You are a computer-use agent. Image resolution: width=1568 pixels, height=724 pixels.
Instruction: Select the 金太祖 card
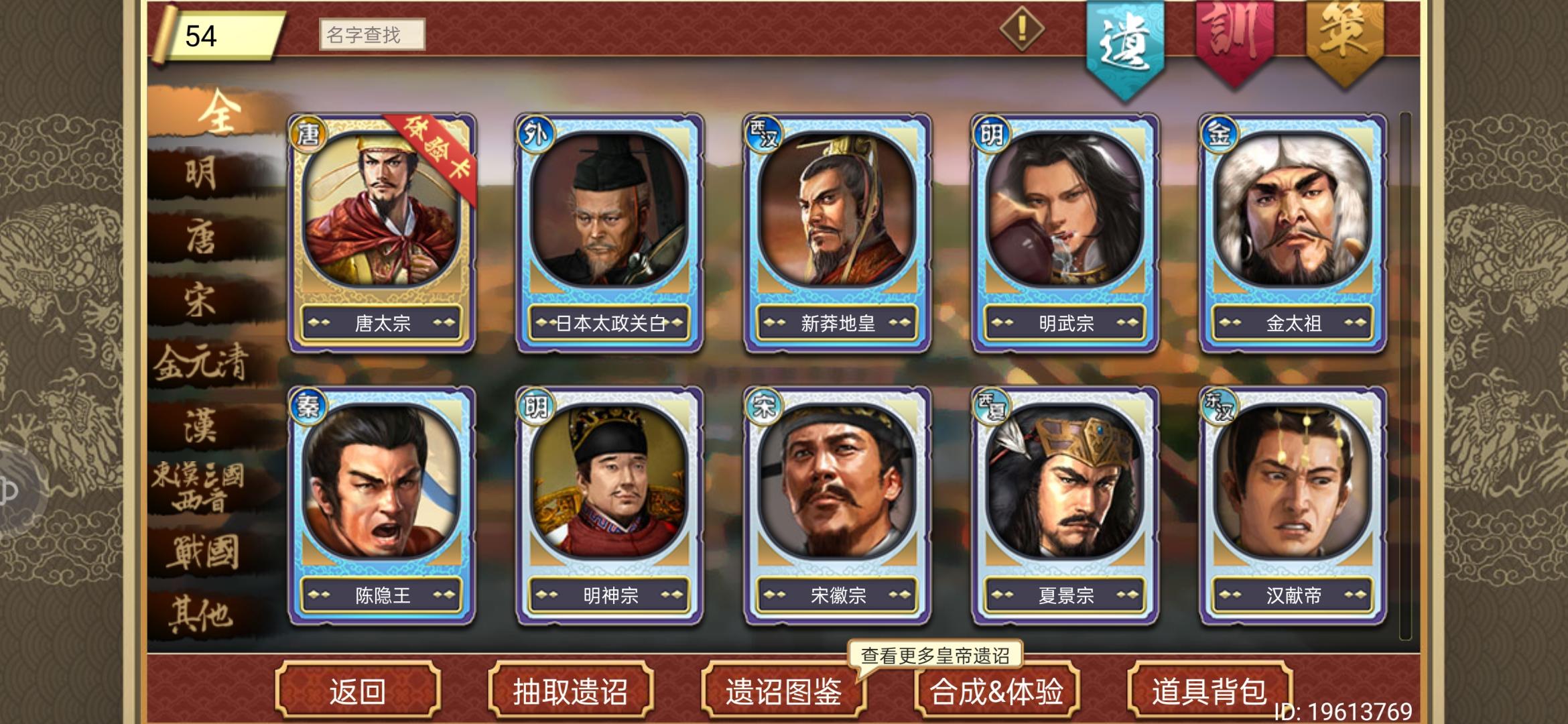tap(1293, 233)
